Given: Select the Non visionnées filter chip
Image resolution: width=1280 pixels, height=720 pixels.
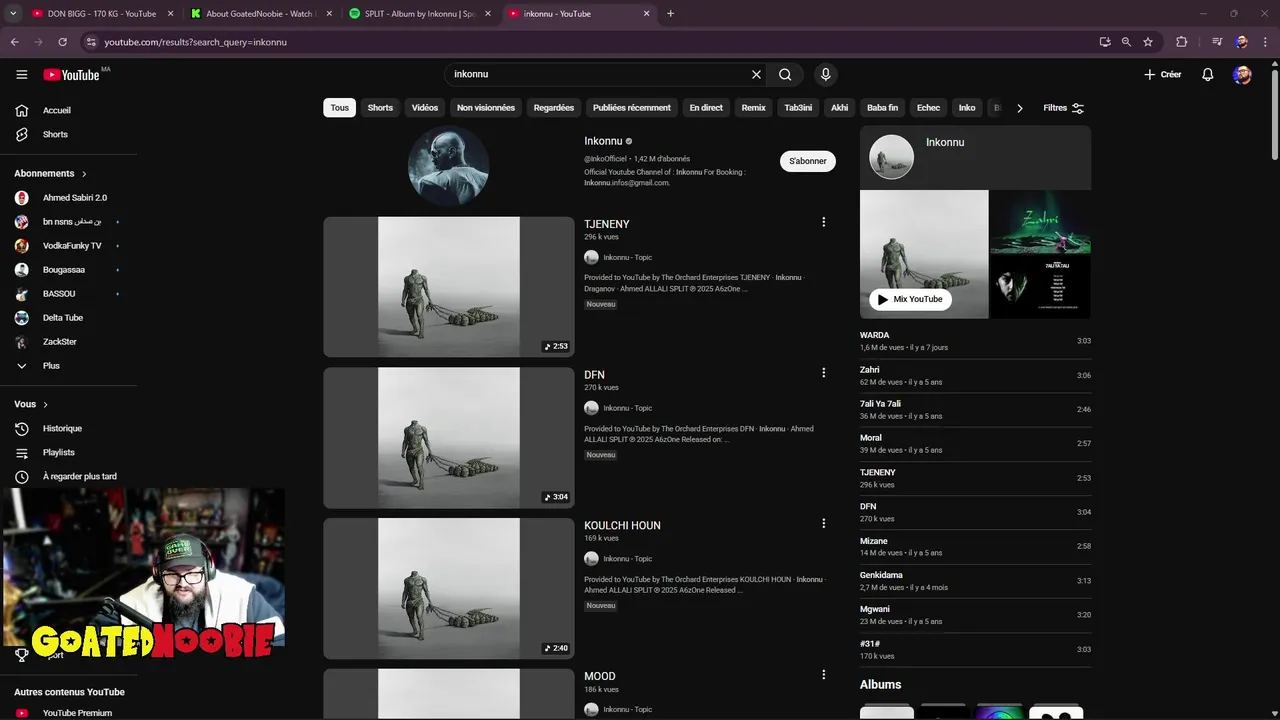Looking at the screenshot, I should pos(486,108).
